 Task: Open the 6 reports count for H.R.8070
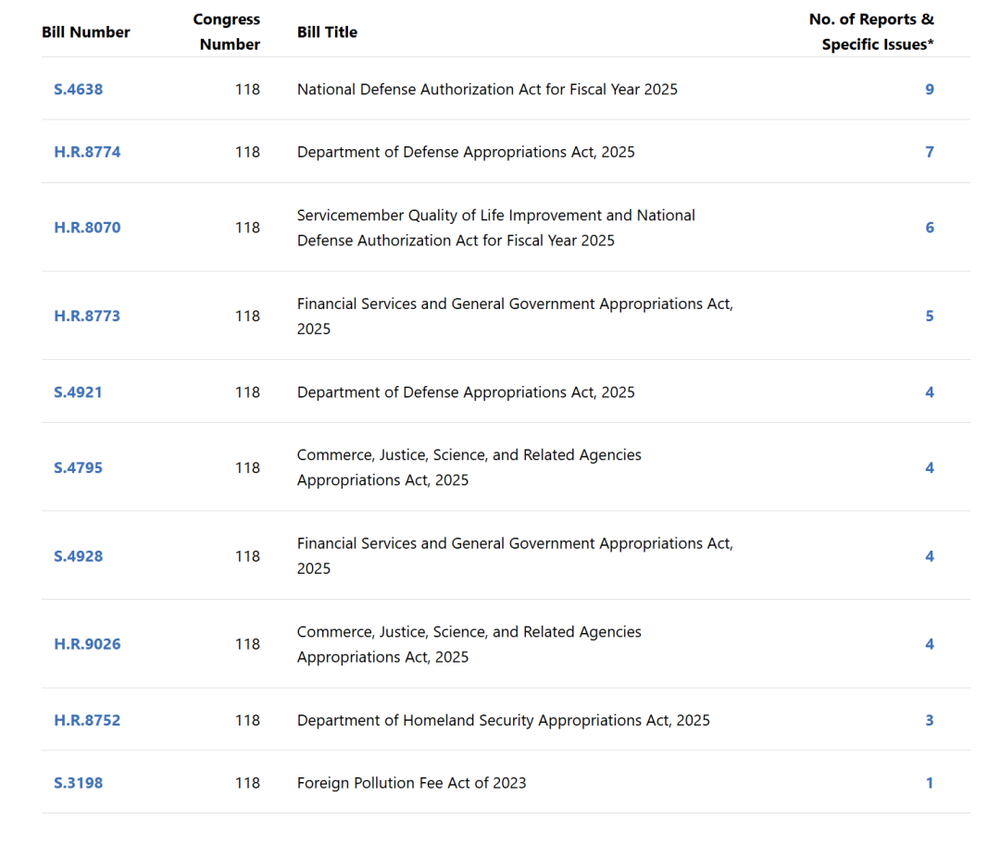[x=929, y=227]
